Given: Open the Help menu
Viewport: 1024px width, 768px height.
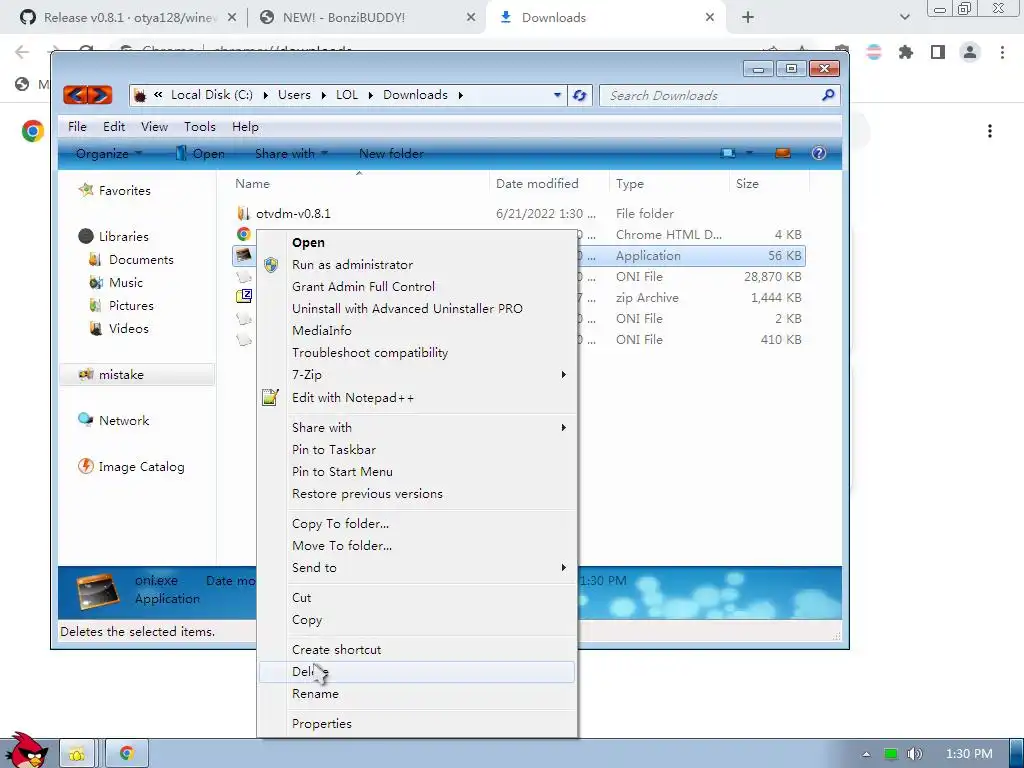Looking at the screenshot, I should [x=245, y=127].
